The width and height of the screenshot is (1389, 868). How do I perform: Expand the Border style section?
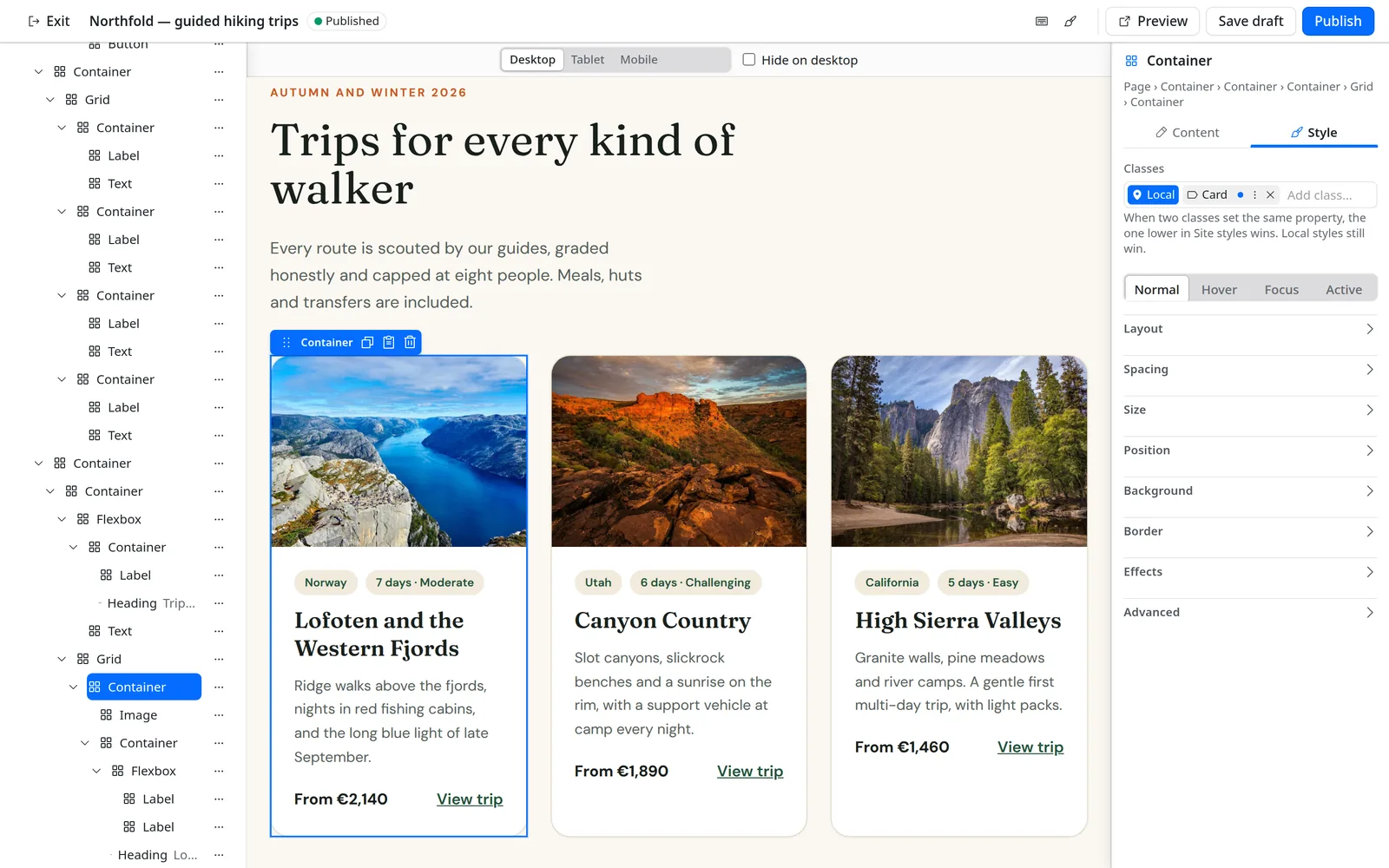[x=1250, y=531]
